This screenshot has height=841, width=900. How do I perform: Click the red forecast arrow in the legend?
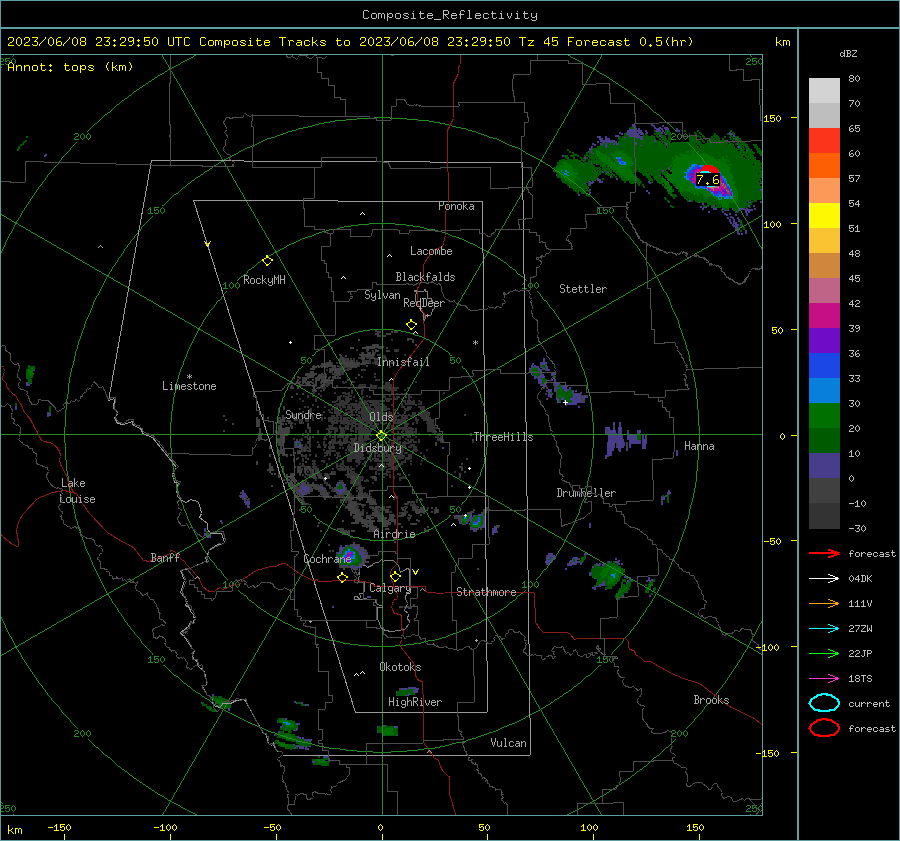pos(824,553)
